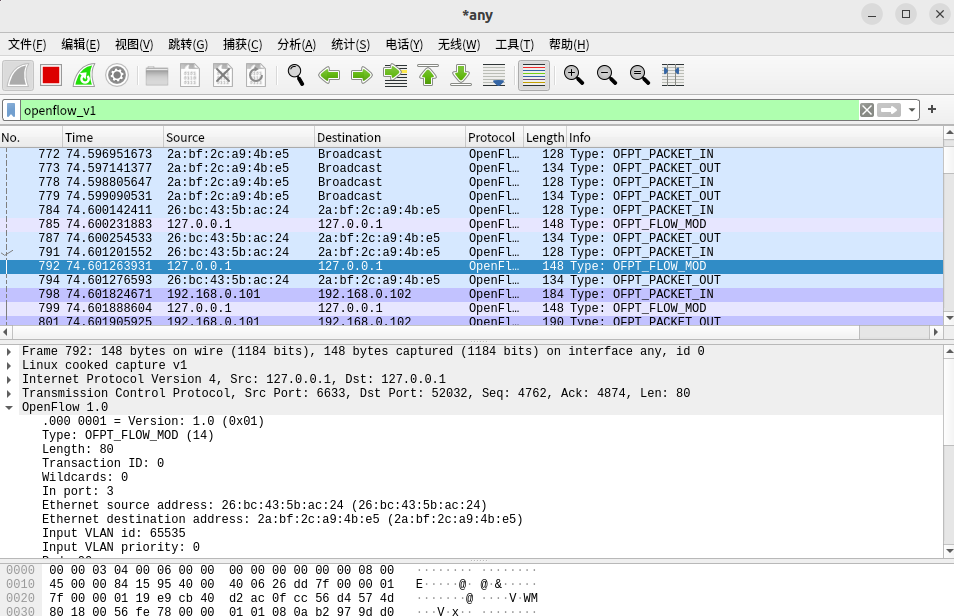Open the 文件(F) menu
This screenshot has width=954, height=616.
tap(27, 44)
